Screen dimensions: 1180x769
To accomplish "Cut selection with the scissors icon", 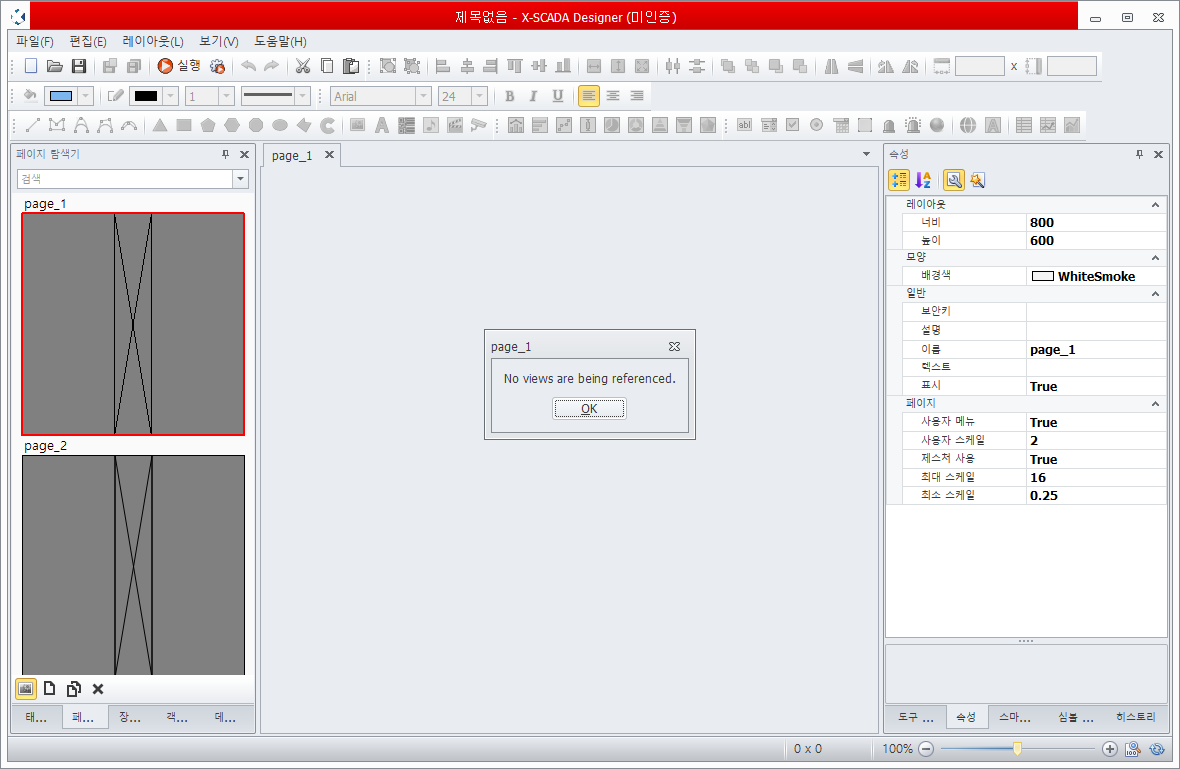I will pyautogui.click(x=303, y=66).
